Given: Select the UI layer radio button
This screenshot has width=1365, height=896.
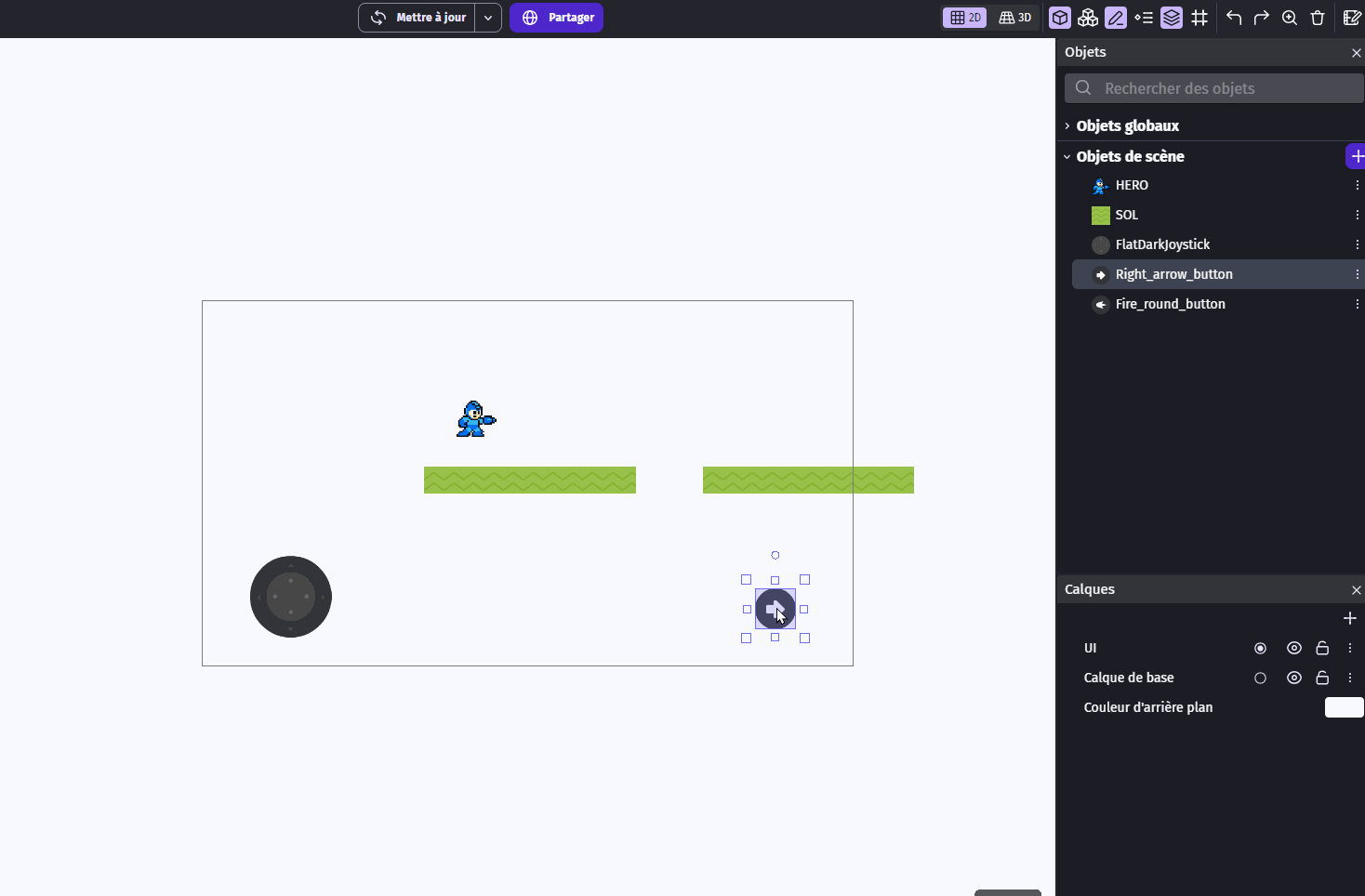Looking at the screenshot, I should 1261,648.
